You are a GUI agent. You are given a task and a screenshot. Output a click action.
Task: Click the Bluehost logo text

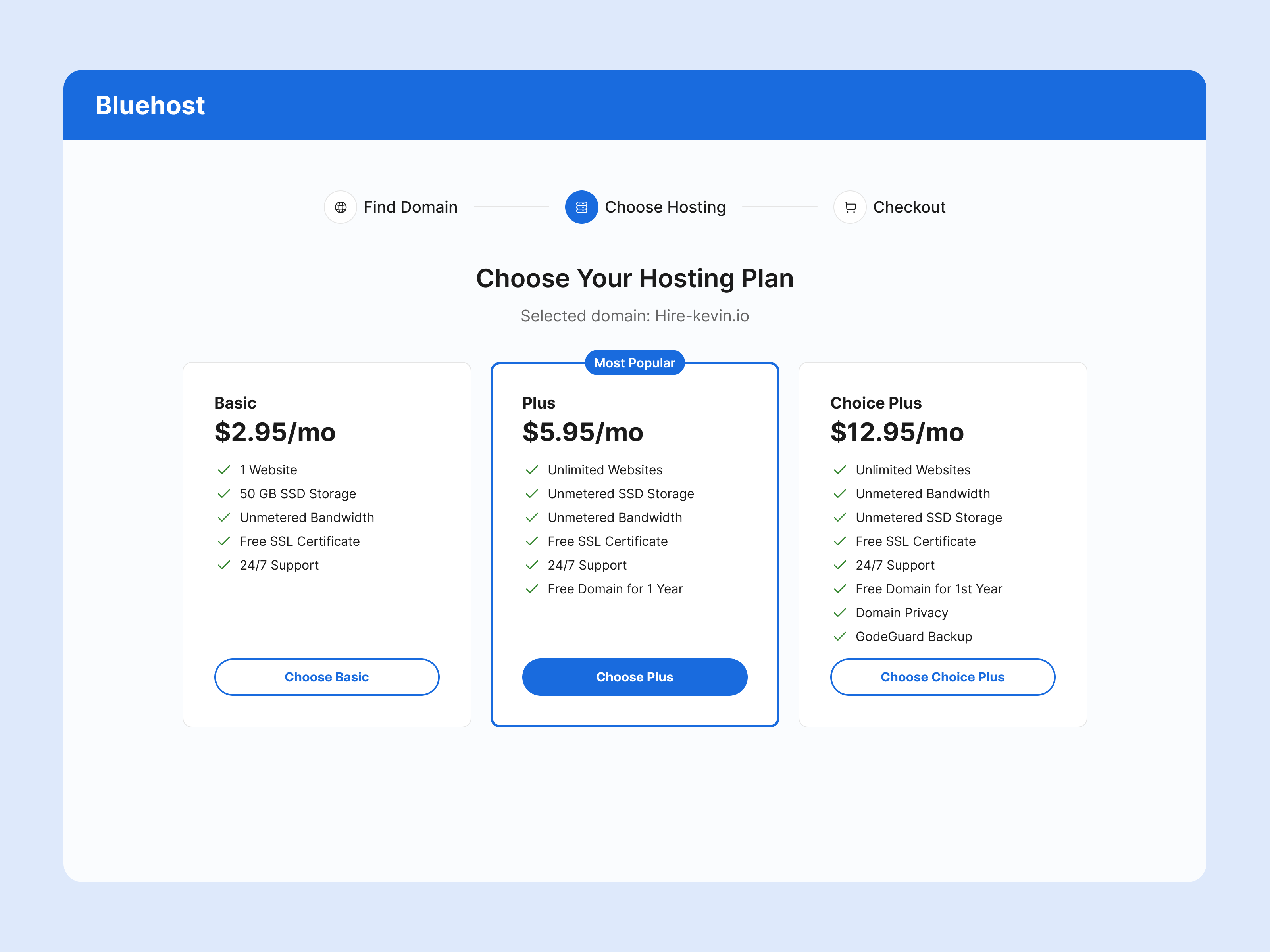click(150, 106)
